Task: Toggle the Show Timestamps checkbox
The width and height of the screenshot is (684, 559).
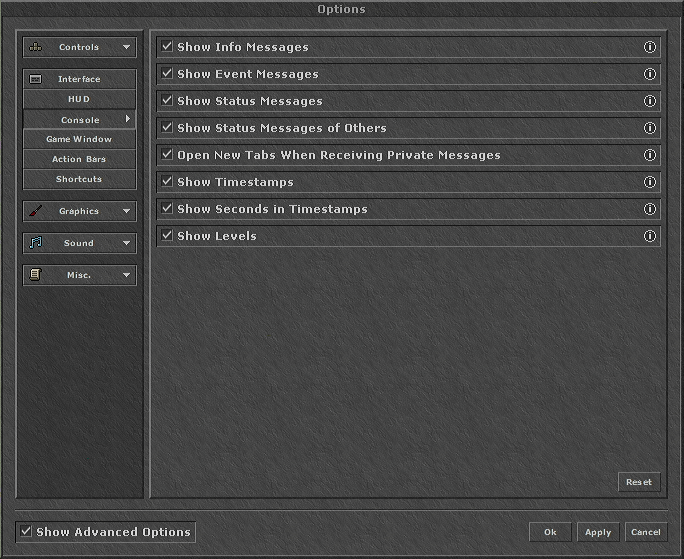Action: (167, 181)
